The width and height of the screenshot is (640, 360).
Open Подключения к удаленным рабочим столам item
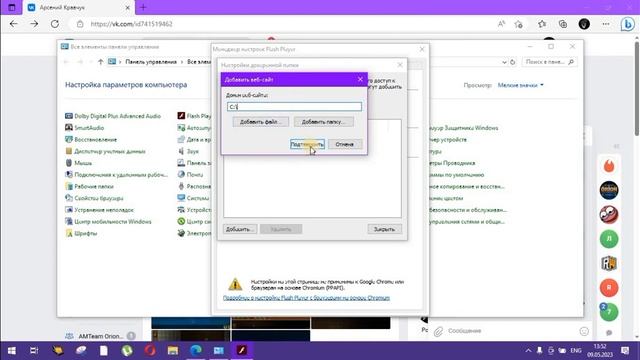tap(116, 175)
